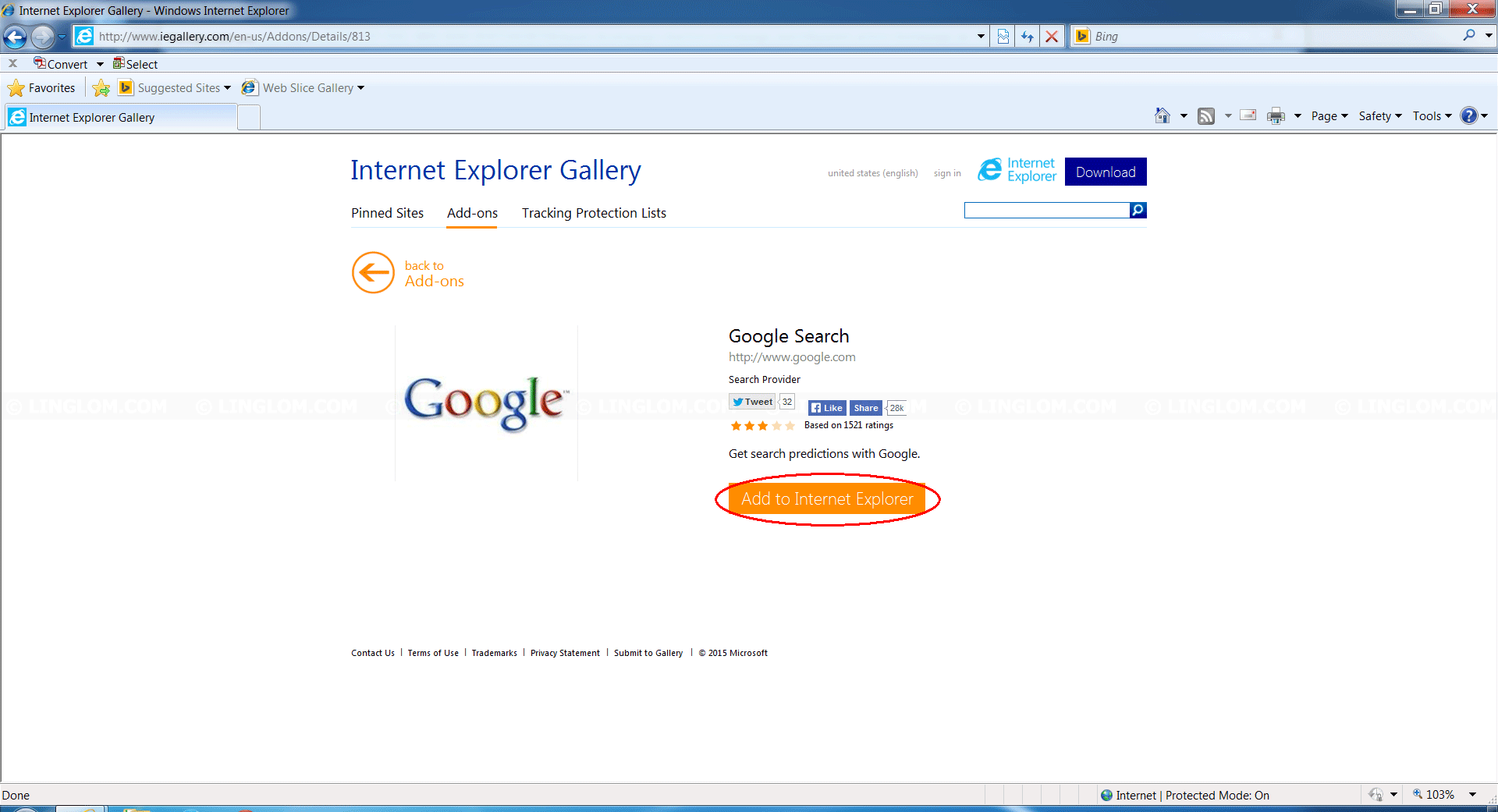The height and width of the screenshot is (812, 1498).
Task: Click the Select toolbar button
Action: (x=135, y=64)
